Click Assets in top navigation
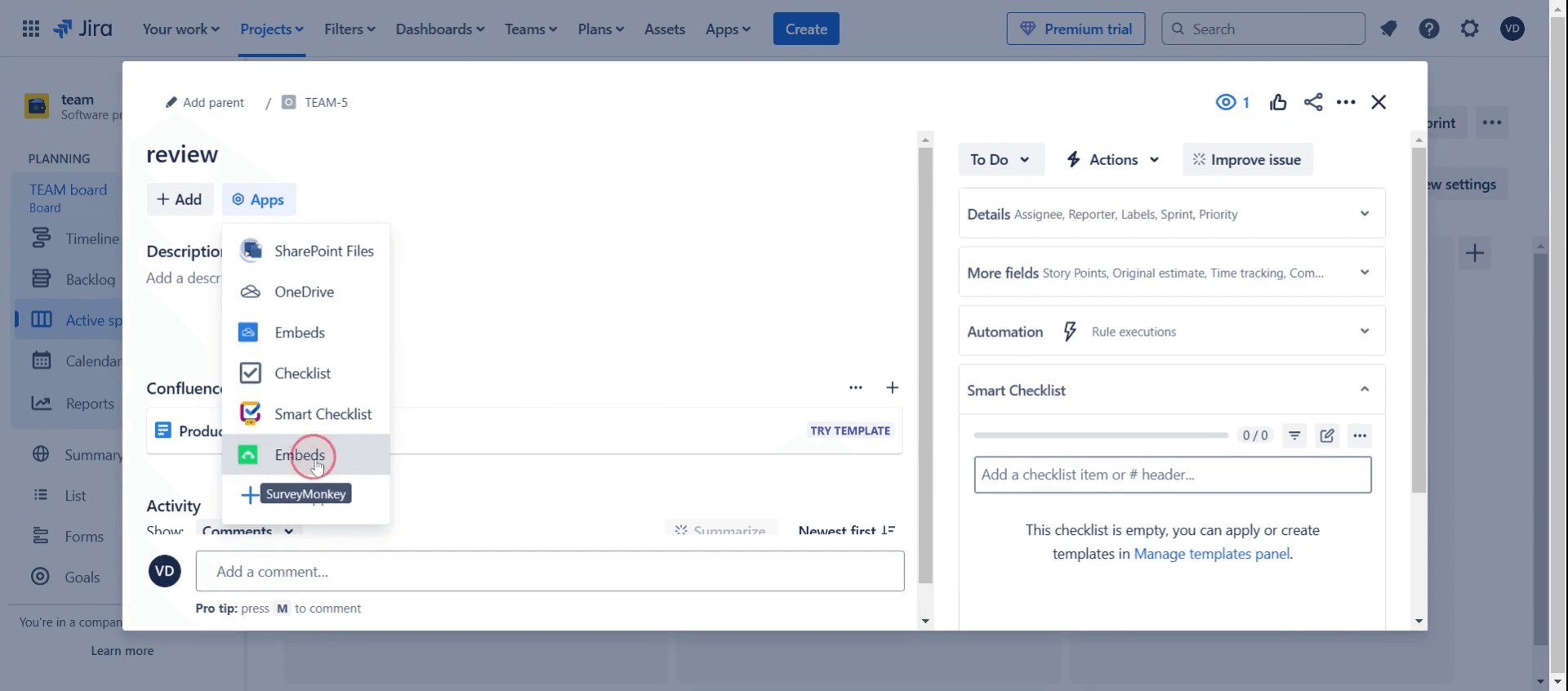The width and height of the screenshot is (1568, 691). 665,29
